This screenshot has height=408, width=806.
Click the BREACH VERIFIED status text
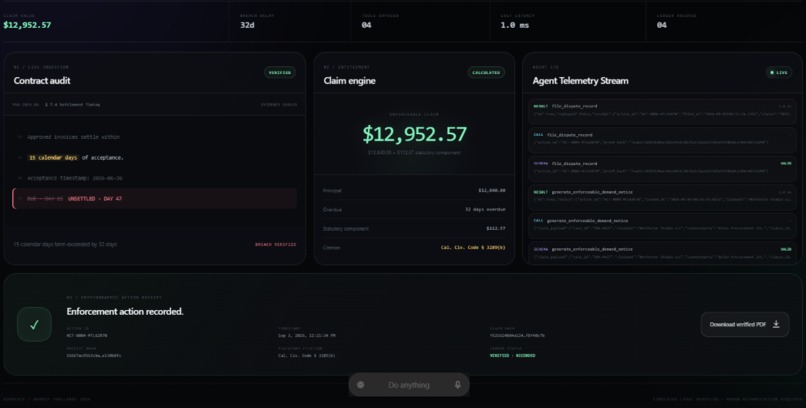pos(276,245)
